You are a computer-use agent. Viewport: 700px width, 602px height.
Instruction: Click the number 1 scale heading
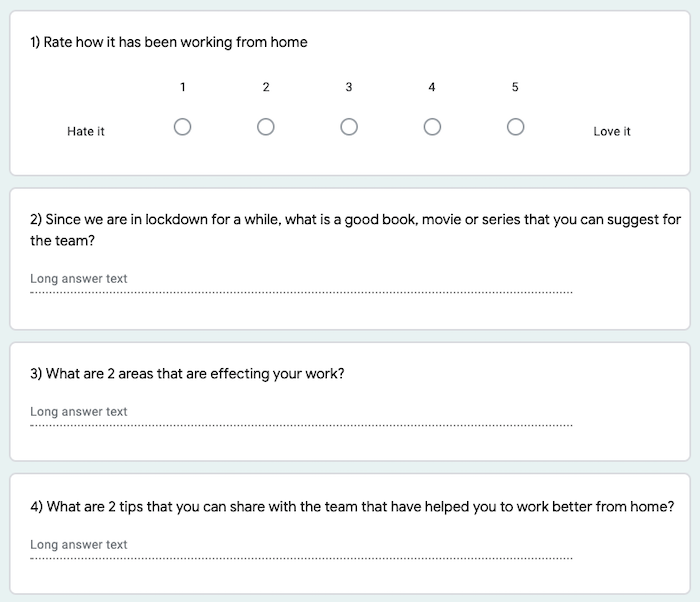[x=182, y=87]
